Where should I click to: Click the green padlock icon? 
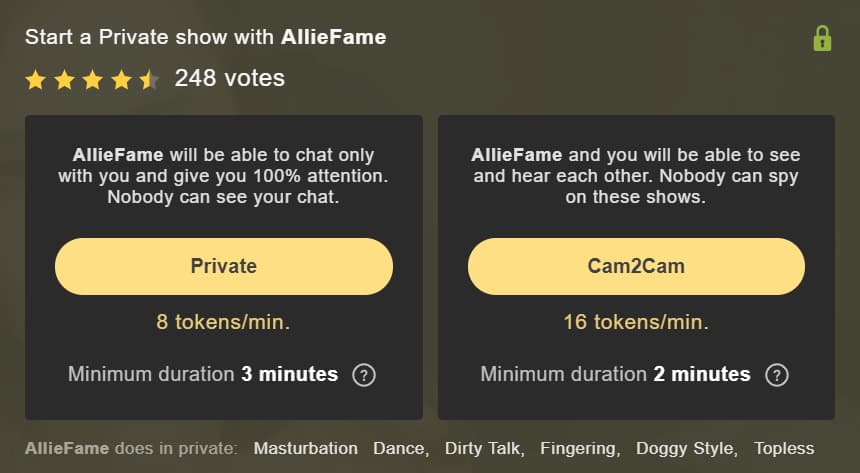822,38
